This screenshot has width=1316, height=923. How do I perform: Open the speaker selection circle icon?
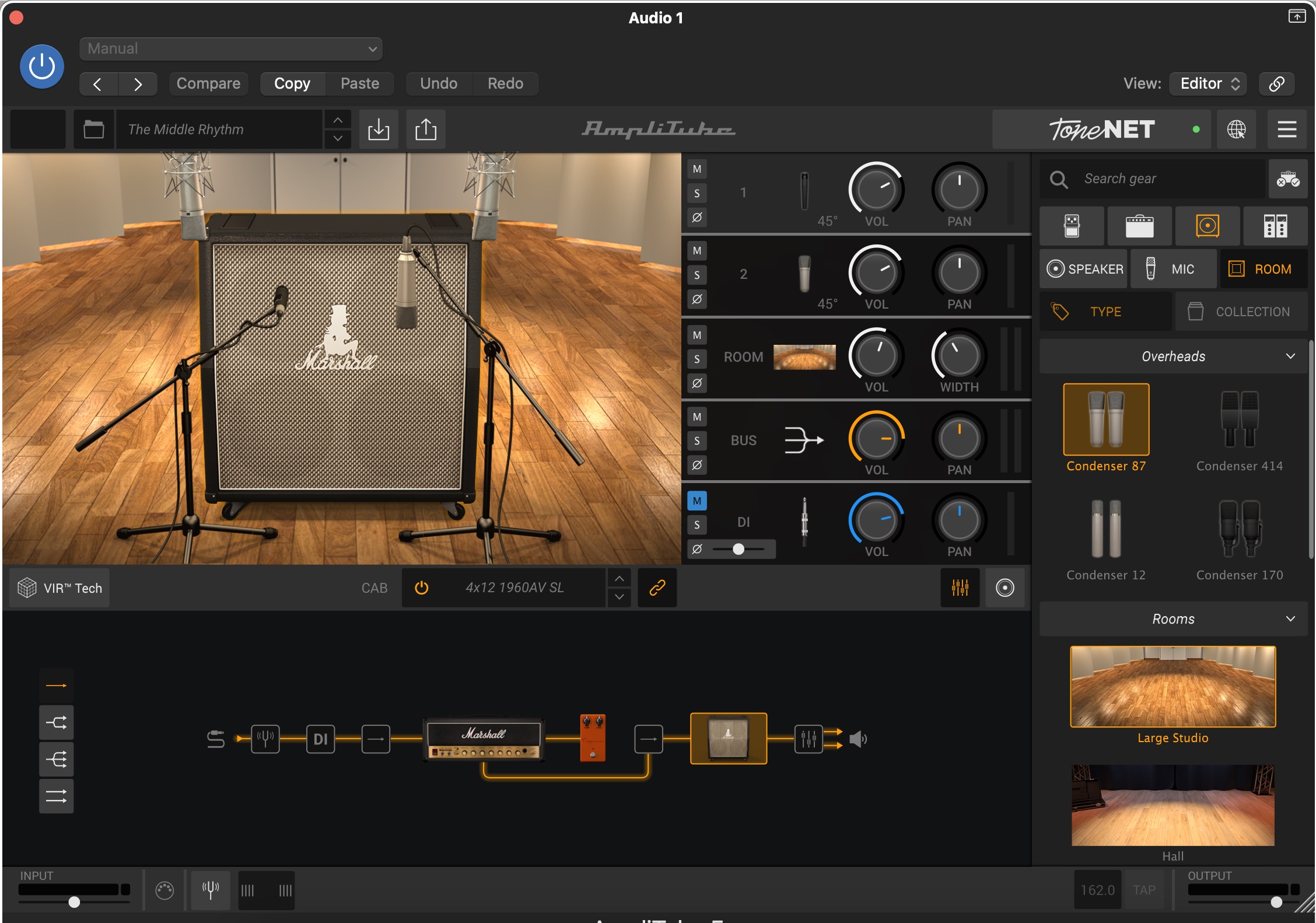[x=1005, y=588]
